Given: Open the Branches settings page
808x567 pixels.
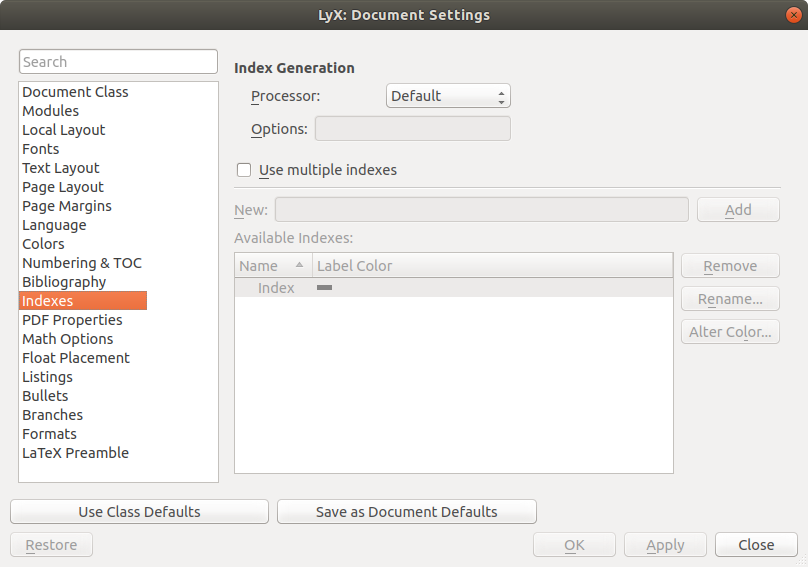Looking at the screenshot, I should [x=53, y=415].
